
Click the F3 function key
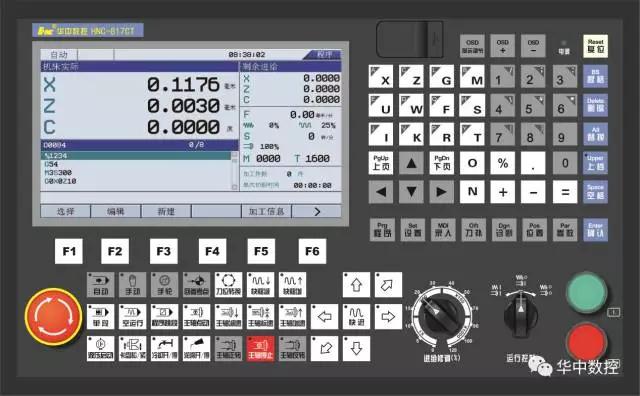[x=164, y=251]
